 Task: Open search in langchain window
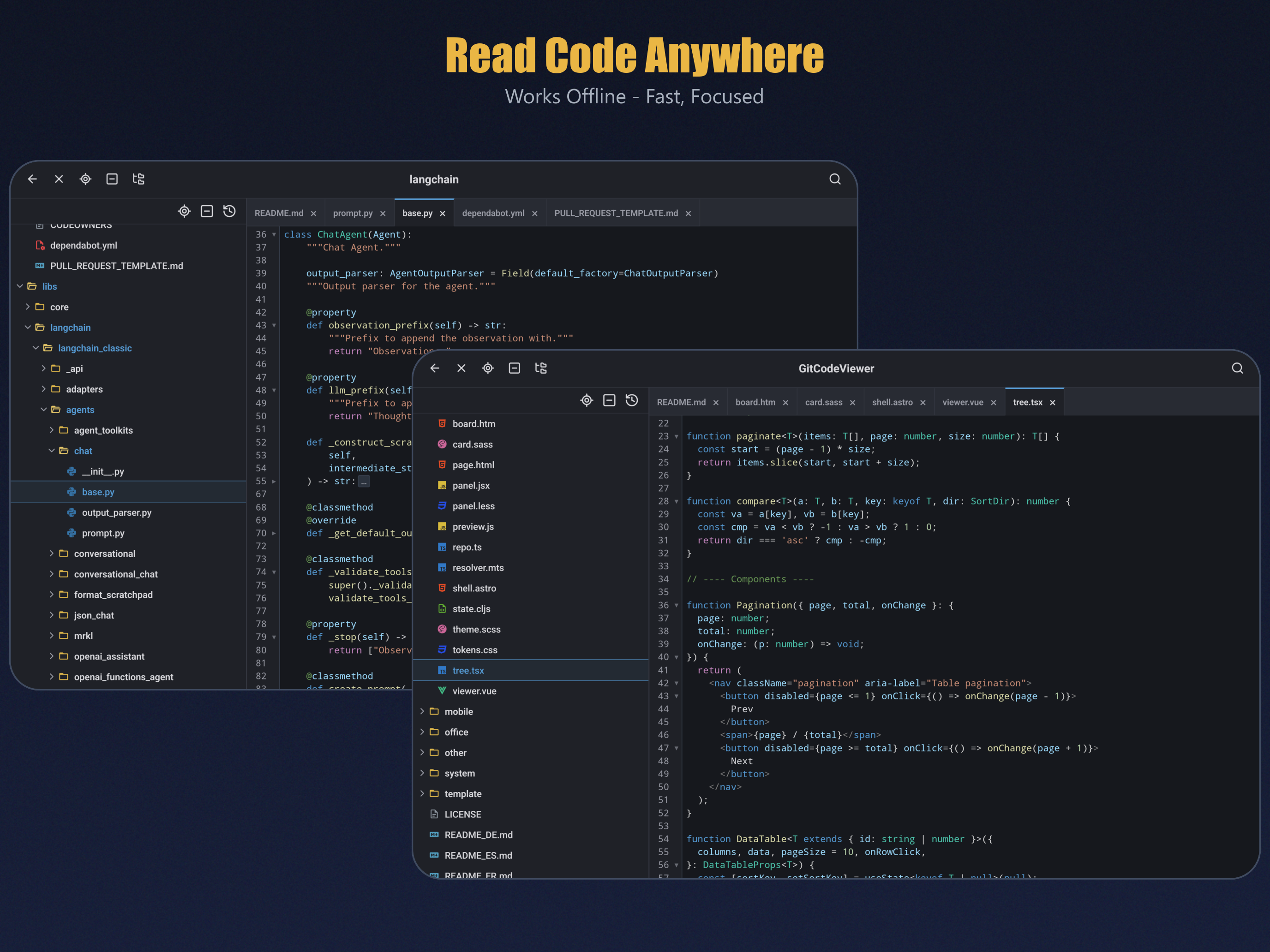835,179
